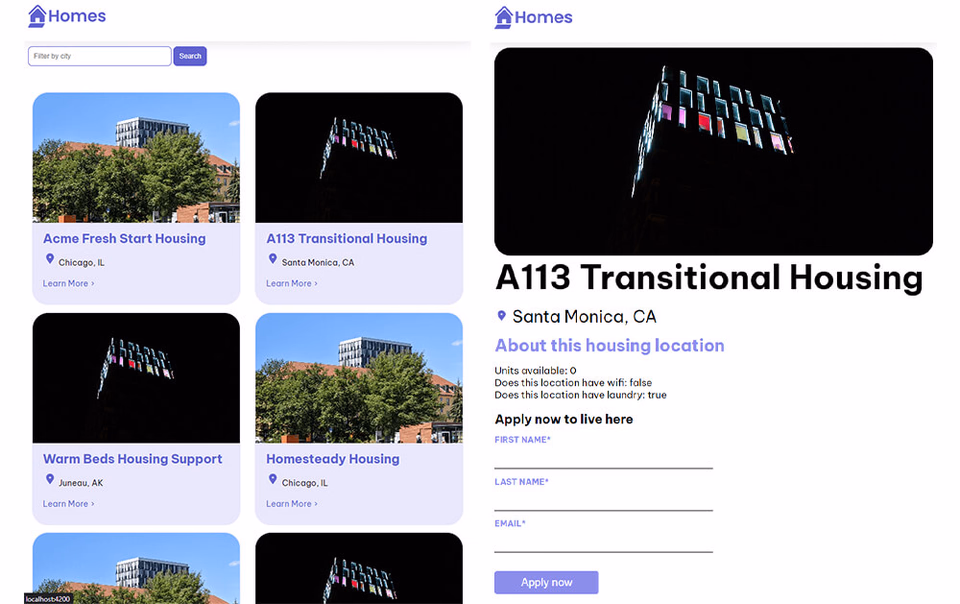Click the Units available: 0 text

535,371
